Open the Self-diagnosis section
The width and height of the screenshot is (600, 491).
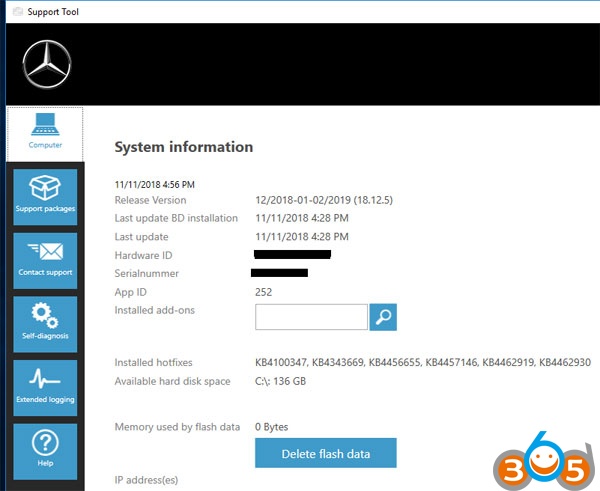click(45, 324)
